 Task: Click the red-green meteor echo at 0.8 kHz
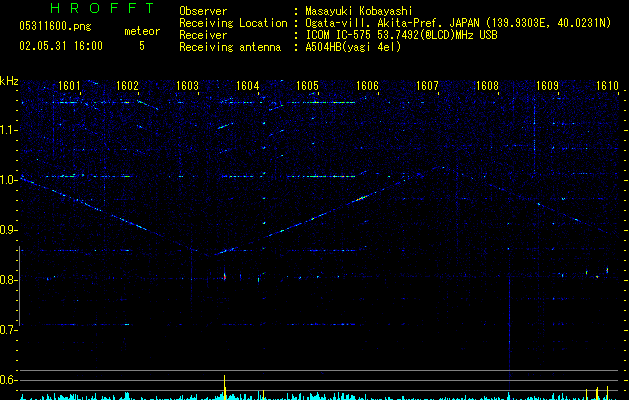225,276
